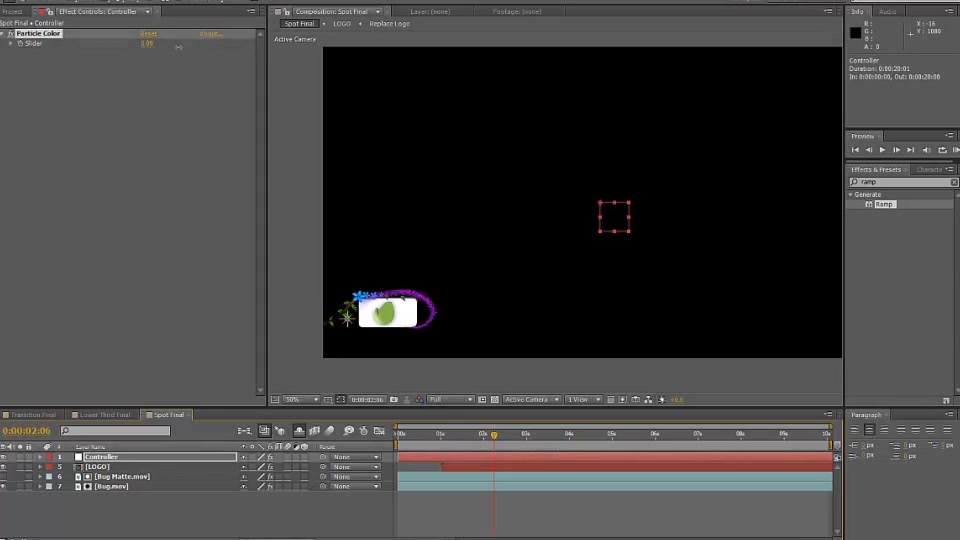This screenshot has height=540, width=960.
Task: Click Reset for the Particle Color effect
Action: pos(148,34)
